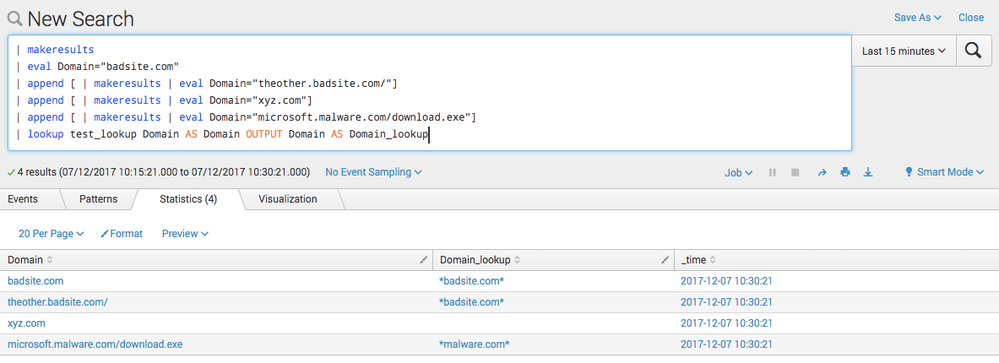Expand No Event Sampling dropdown
999x363 pixels.
pos(373,172)
